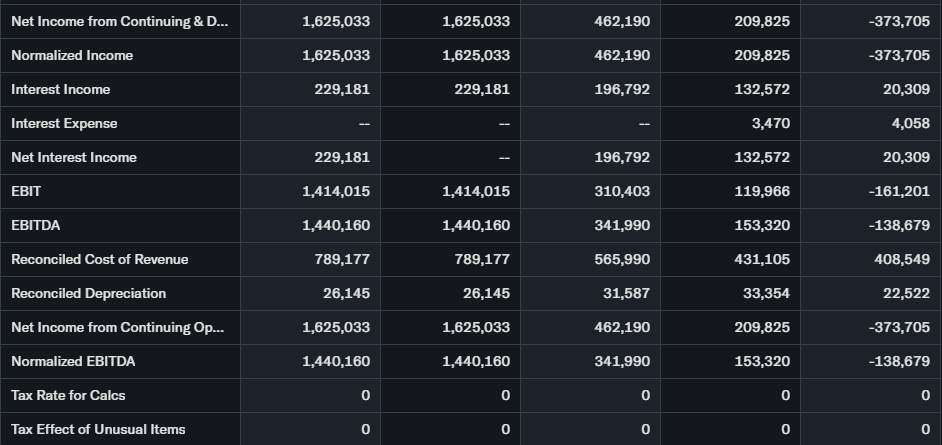Select the Interest Expense row label
942x445 pixels.
pos(64,123)
